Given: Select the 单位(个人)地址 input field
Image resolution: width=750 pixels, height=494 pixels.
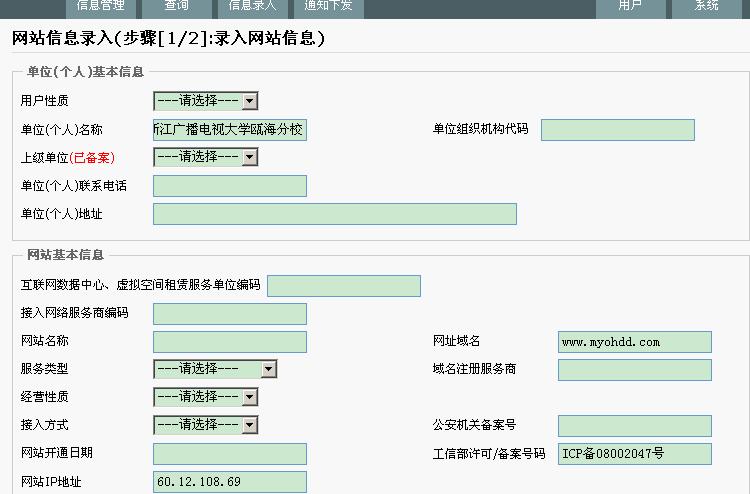Looking at the screenshot, I should click(x=334, y=214).
